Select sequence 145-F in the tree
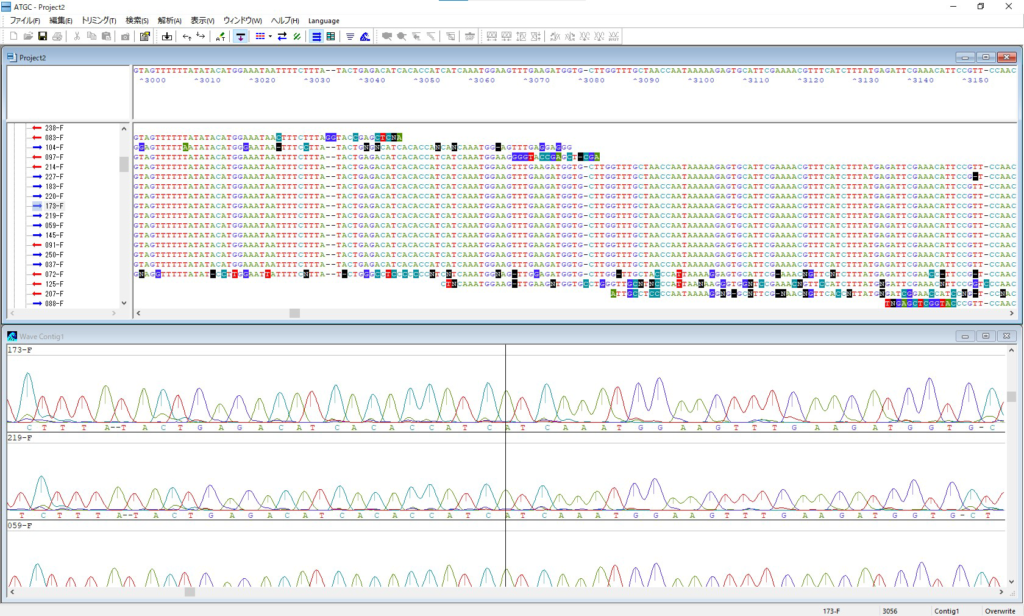Viewport: 1024px width, 616px height. pos(54,235)
